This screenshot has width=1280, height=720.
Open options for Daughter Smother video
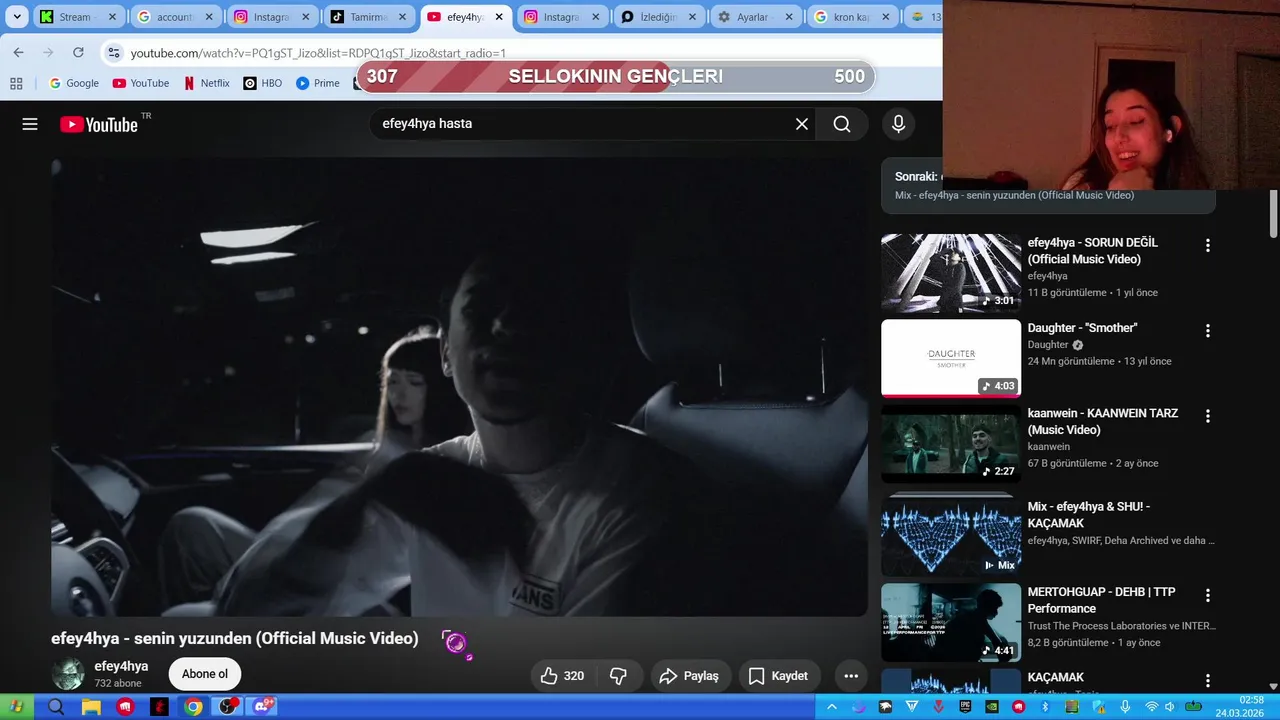[x=1207, y=330]
